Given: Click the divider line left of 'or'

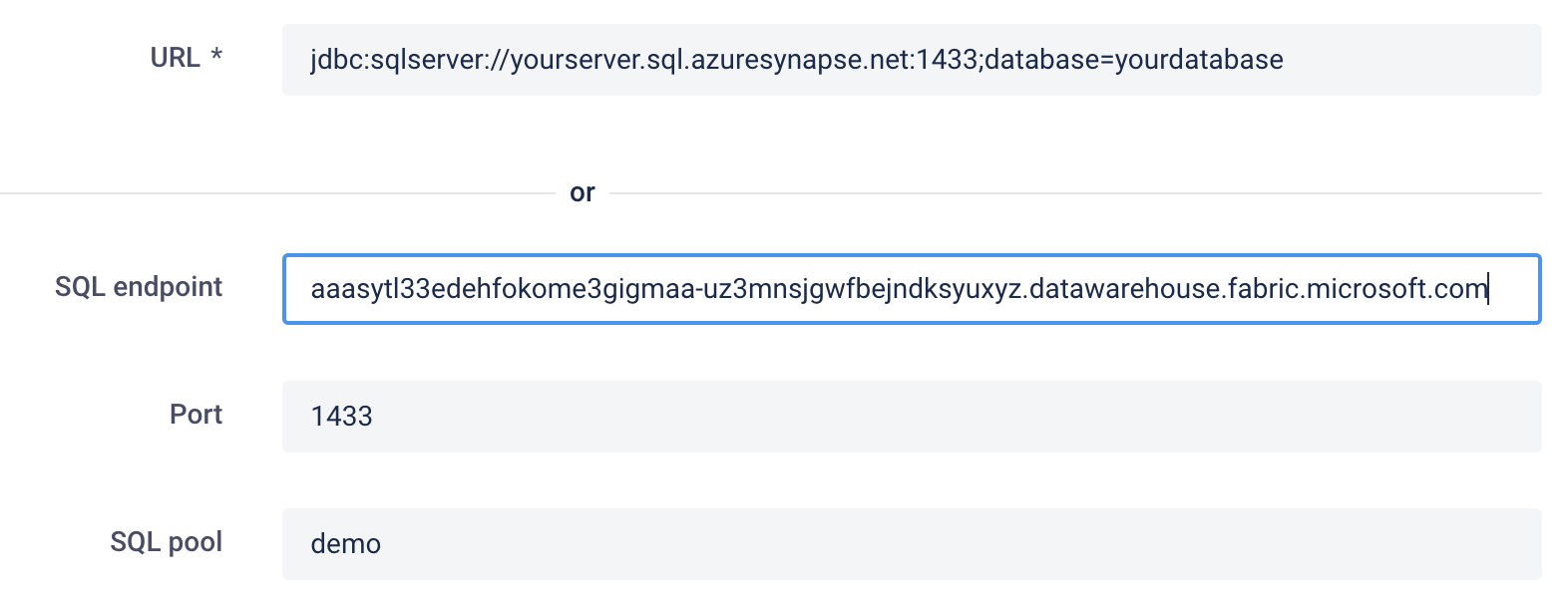Looking at the screenshot, I should click(x=277, y=193).
